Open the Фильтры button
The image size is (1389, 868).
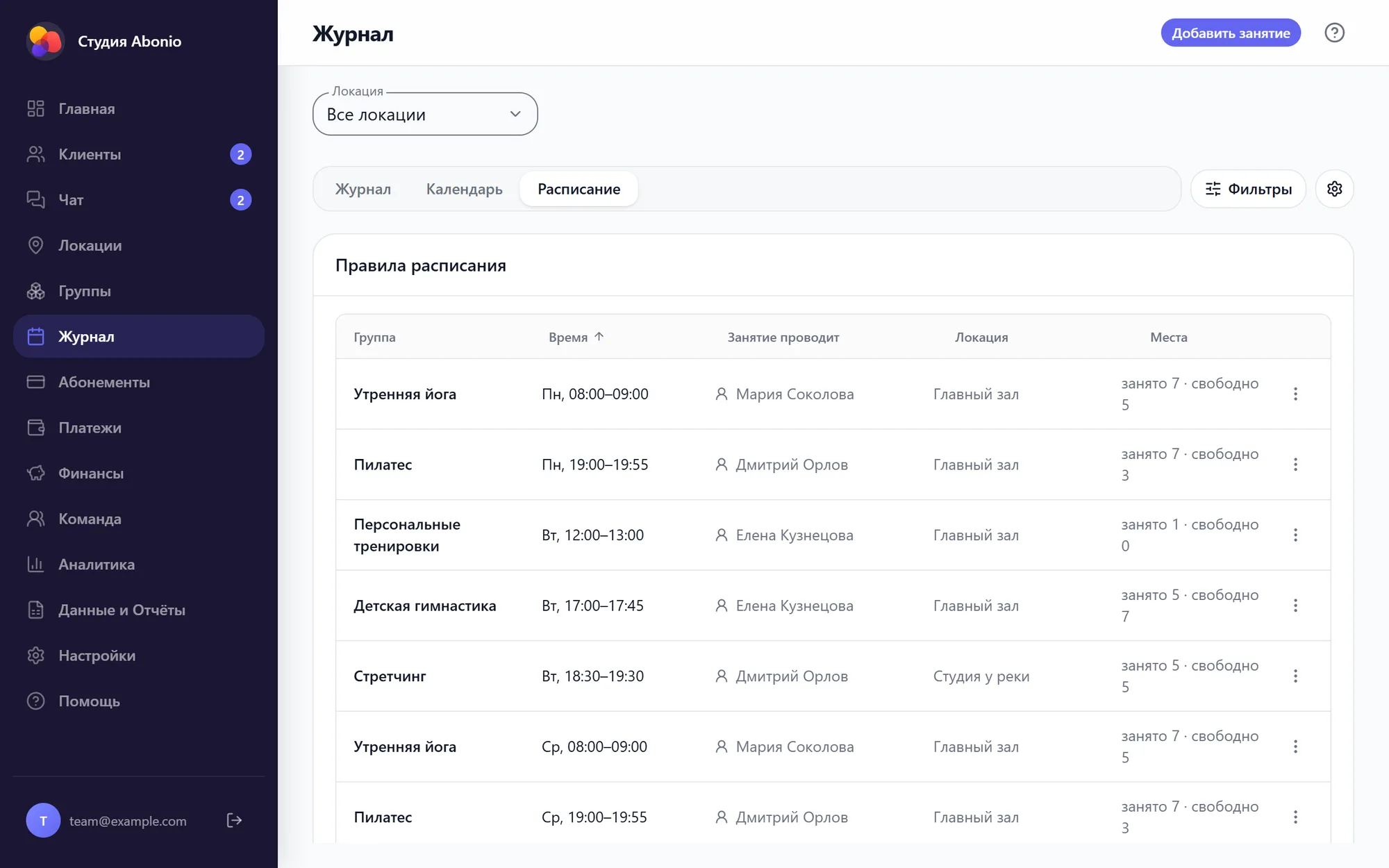(x=1248, y=189)
